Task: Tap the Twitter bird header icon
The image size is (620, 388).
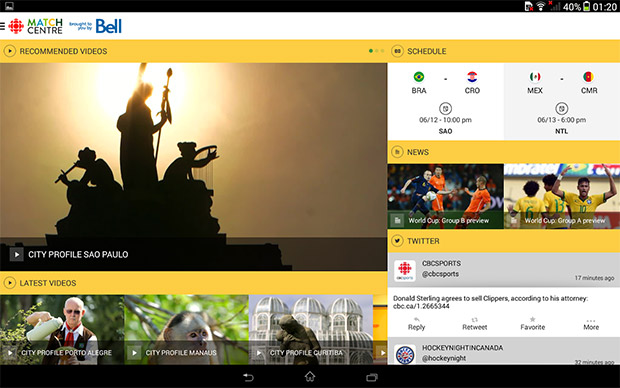Action: 397,241
